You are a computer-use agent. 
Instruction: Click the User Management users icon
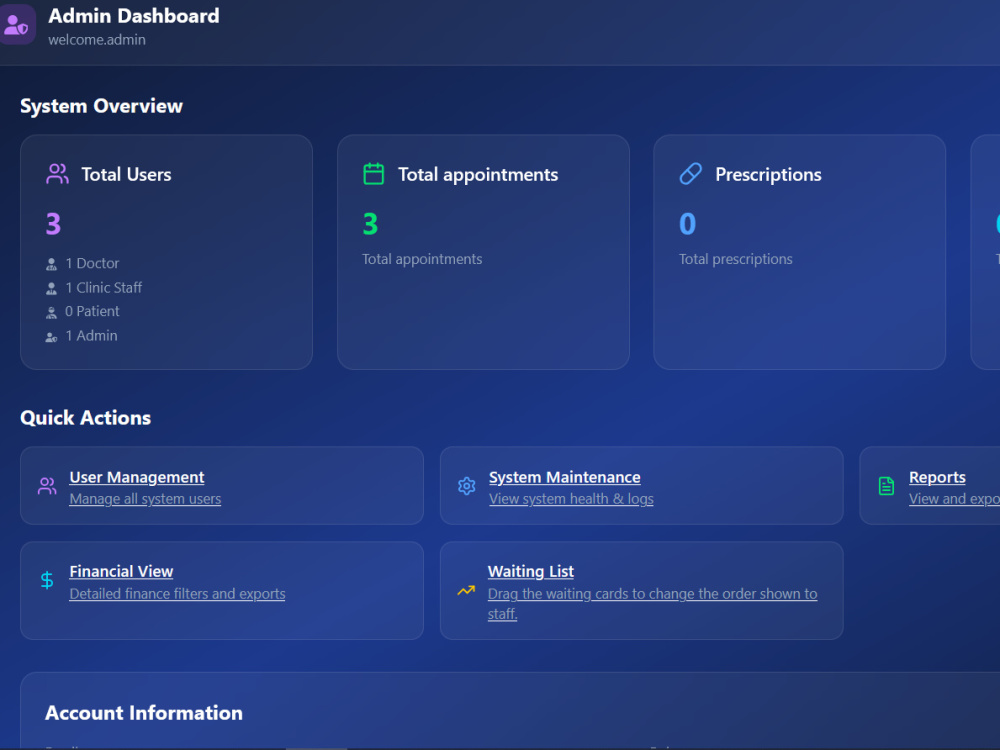[x=47, y=486]
